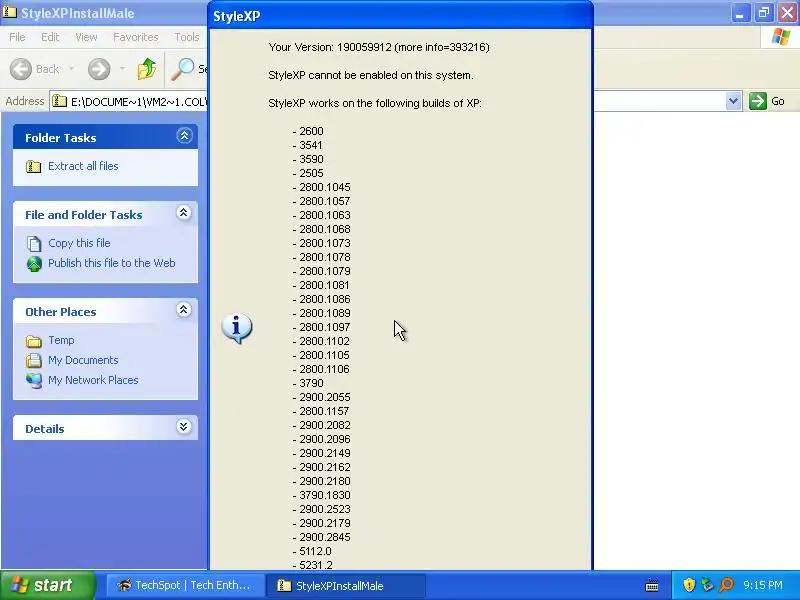Switch to StyleXPInstallMale taskbar button
This screenshot has height=600, width=800.
tap(346, 585)
